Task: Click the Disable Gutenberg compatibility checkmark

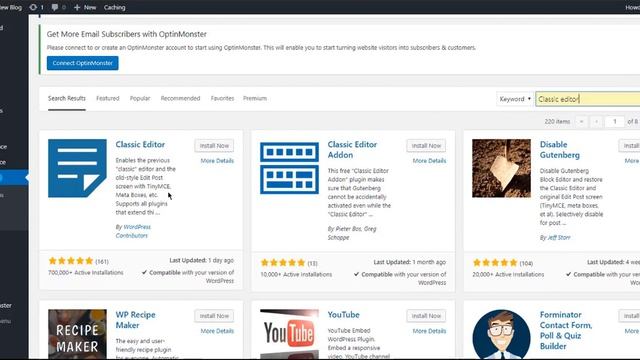Action: coord(569,274)
